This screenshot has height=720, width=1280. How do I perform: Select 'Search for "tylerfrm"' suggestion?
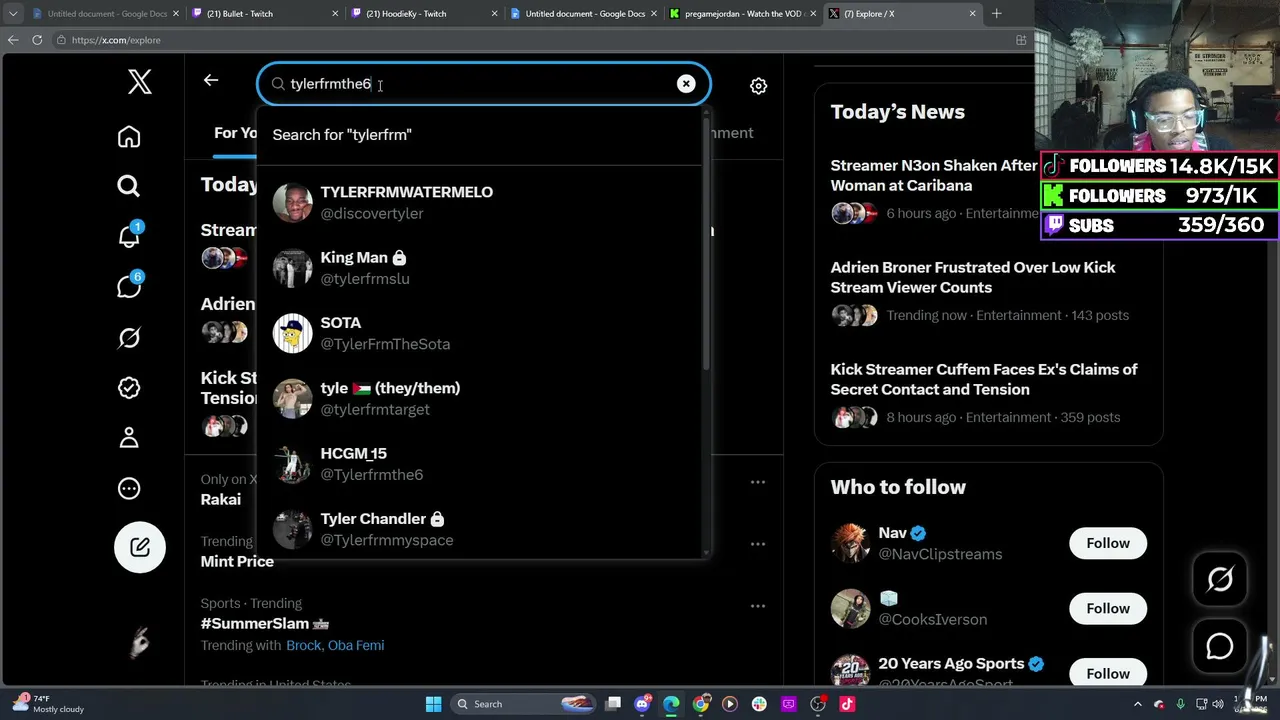480,135
